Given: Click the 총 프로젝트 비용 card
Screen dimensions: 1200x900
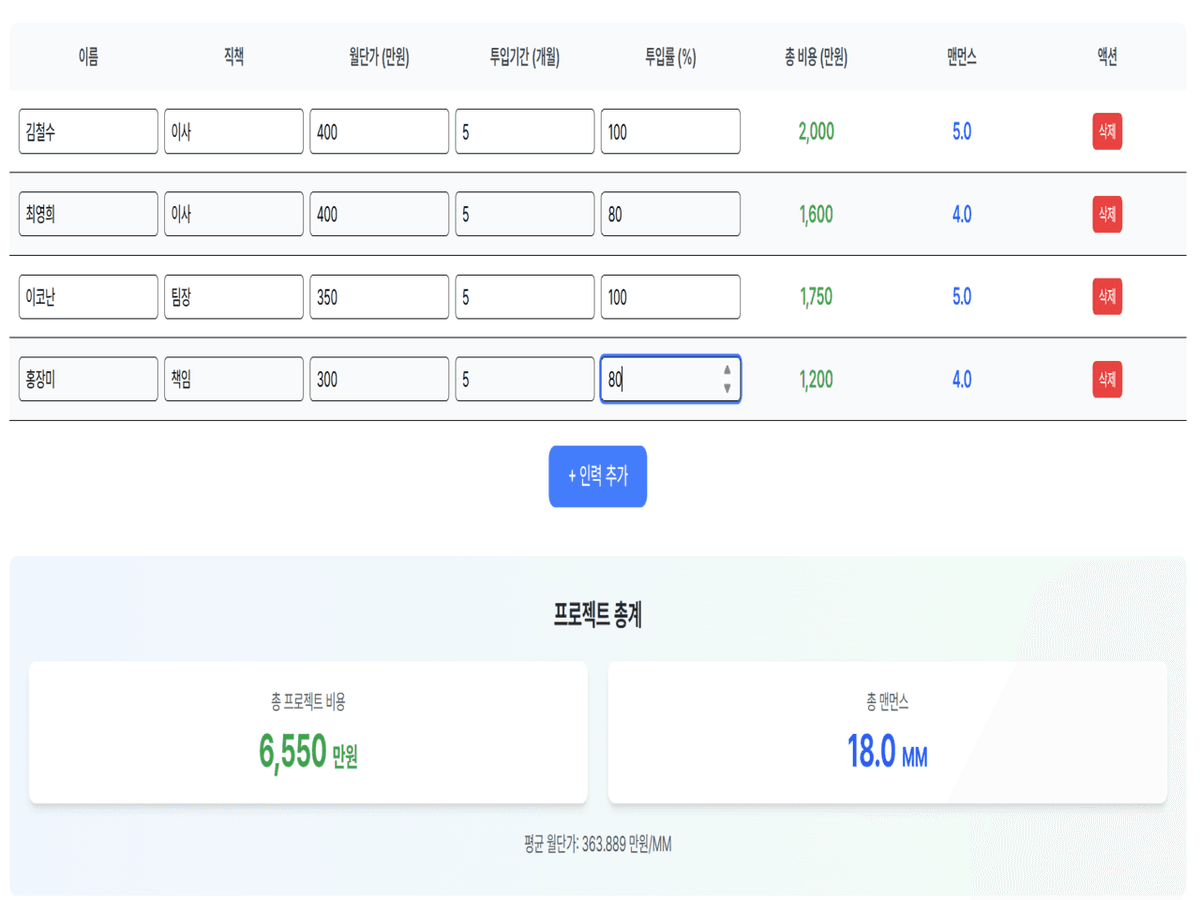Looking at the screenshot, I should pos(308,732).
